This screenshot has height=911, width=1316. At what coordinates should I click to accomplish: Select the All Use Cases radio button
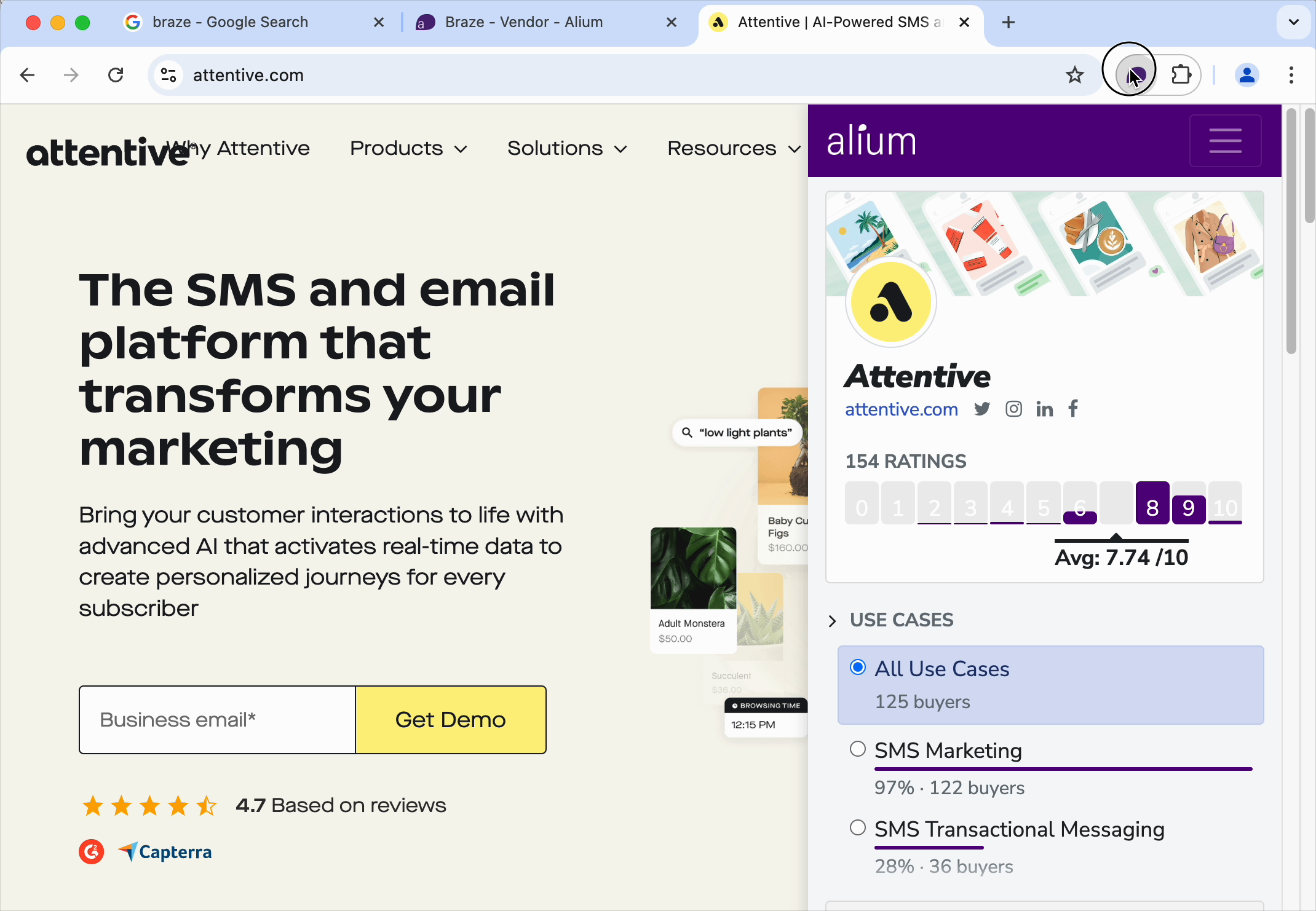pyautogui.click(x=858, y=667)
